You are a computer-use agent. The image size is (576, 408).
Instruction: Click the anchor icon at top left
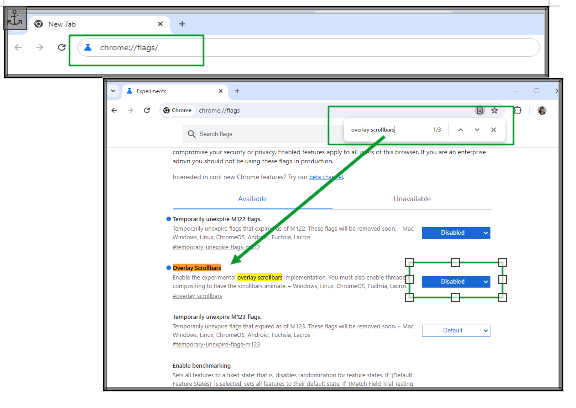(15, 18)
